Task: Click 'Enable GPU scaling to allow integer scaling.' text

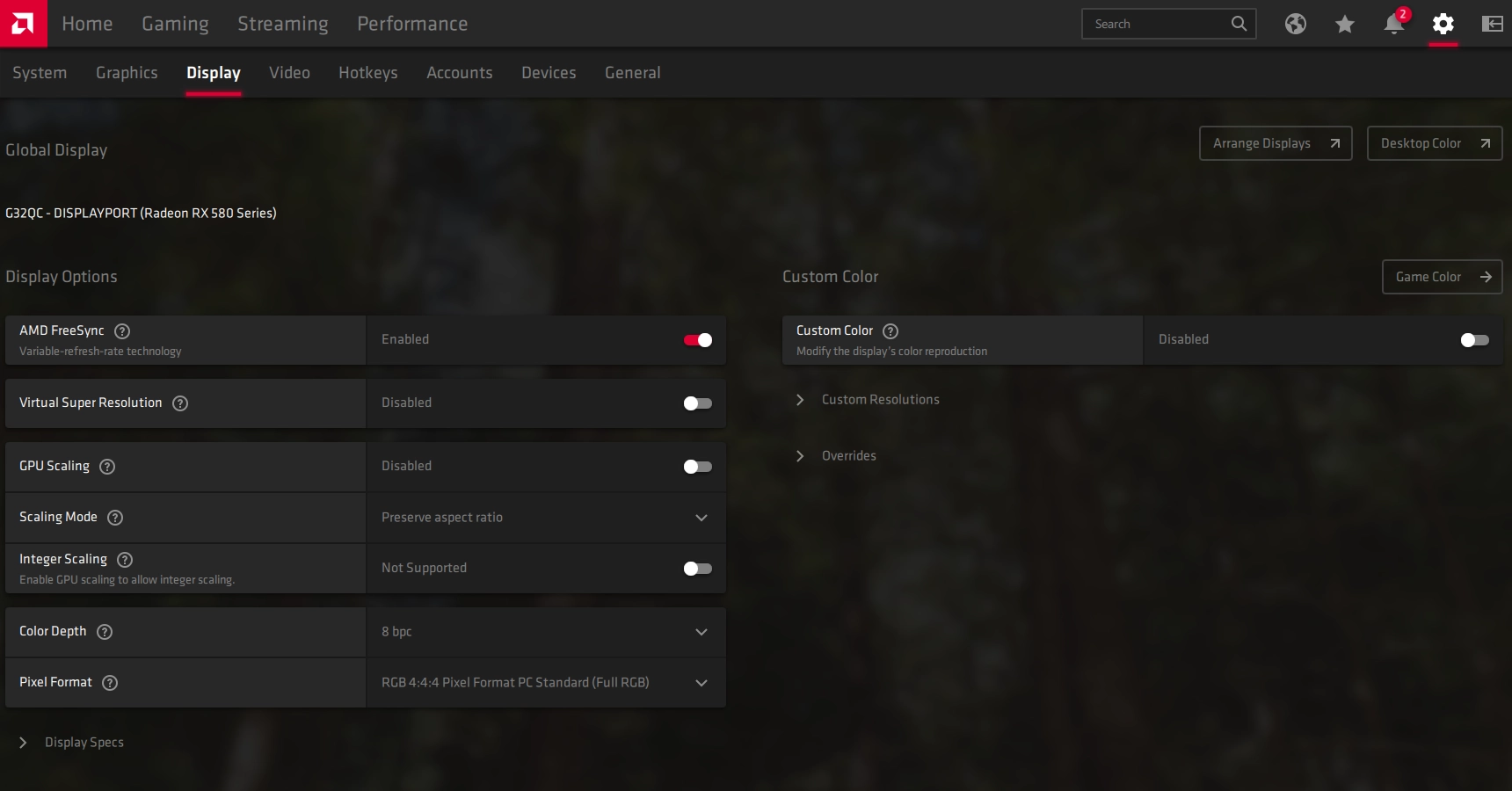Action: tap(127, 580)
